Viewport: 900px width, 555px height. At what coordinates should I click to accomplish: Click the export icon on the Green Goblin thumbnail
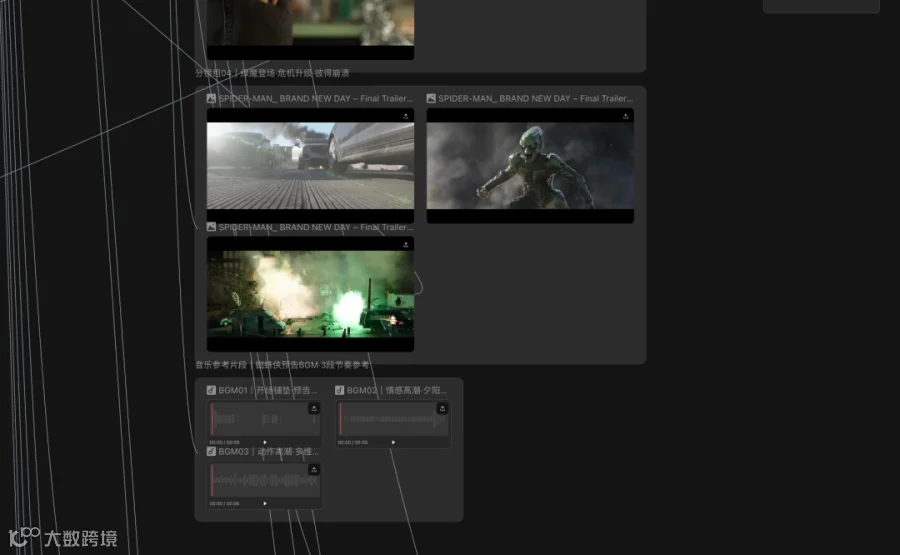point(626,116)
